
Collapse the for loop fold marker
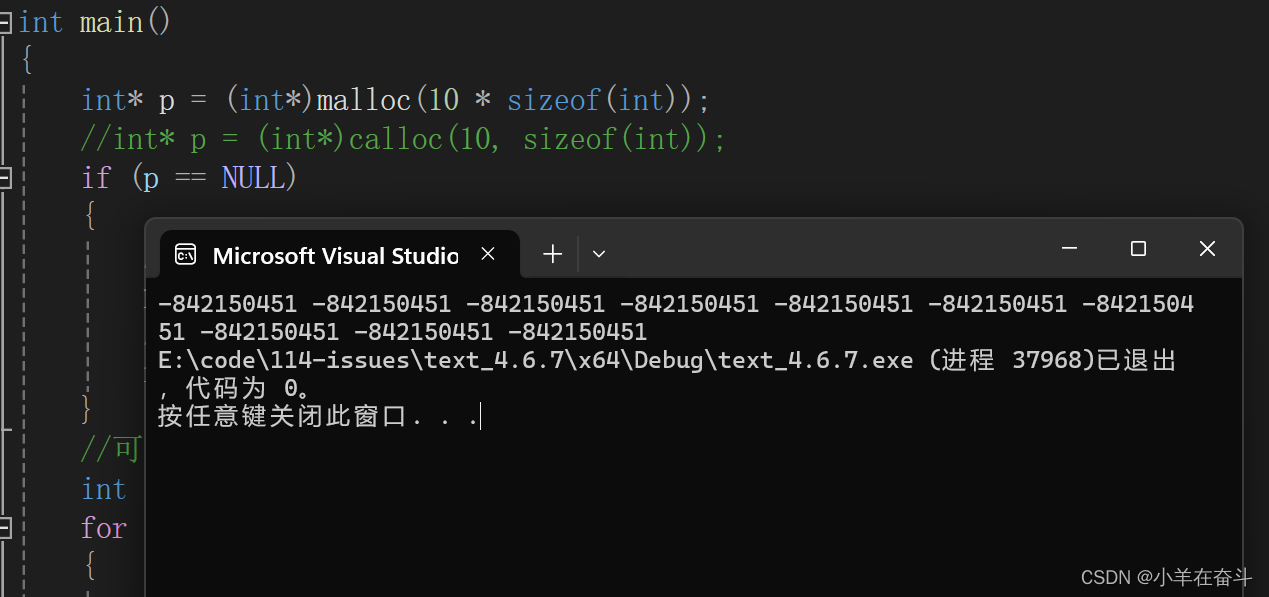[4, 528]
